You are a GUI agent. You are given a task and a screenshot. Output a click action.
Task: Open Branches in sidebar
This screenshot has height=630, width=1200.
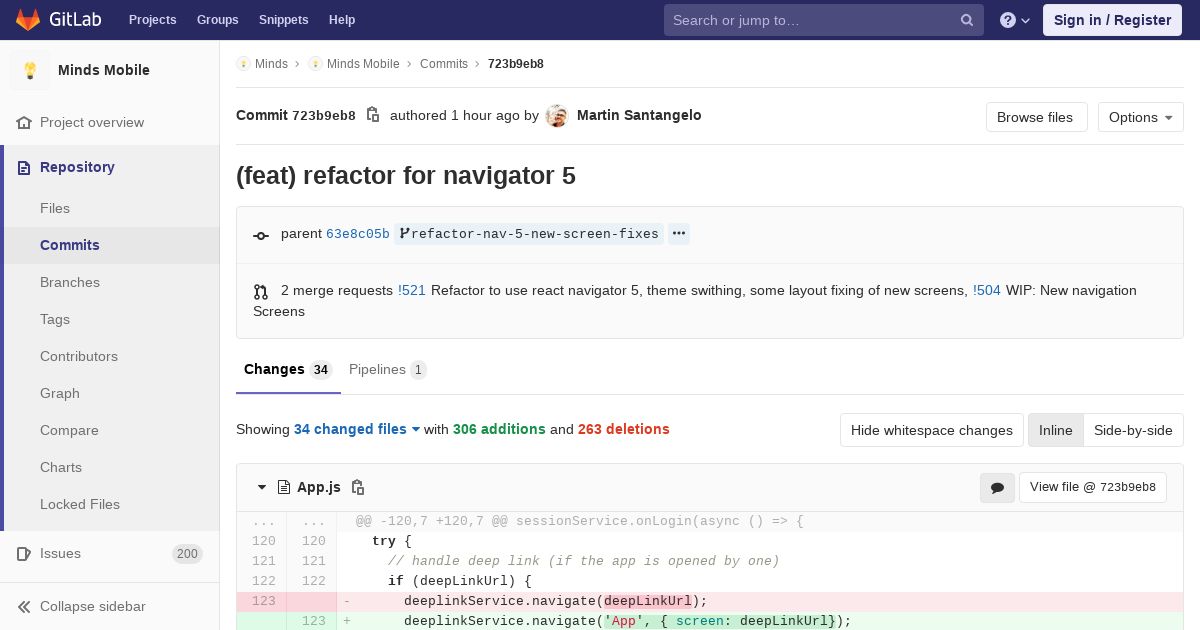(70, 283)
